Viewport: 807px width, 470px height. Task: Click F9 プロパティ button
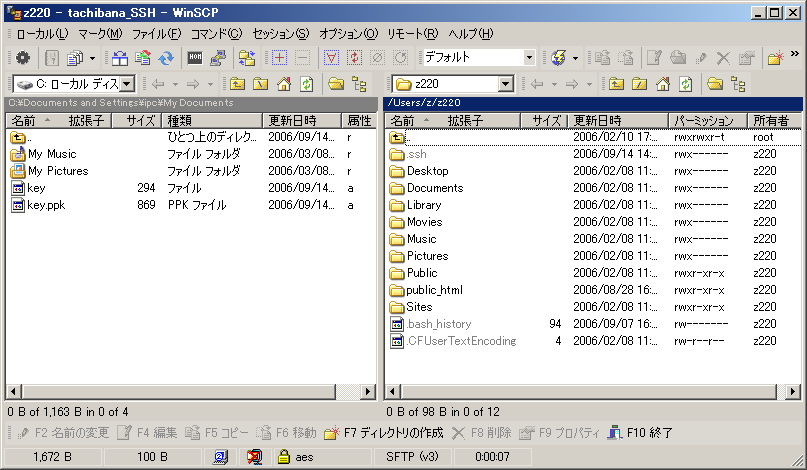[x=559, y=433]
